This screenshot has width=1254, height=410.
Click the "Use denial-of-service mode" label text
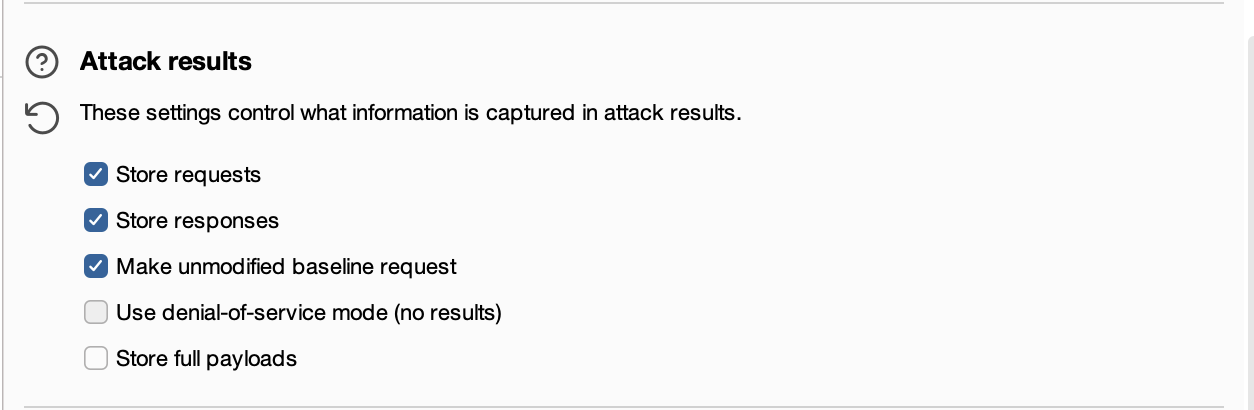coord(252,313)
